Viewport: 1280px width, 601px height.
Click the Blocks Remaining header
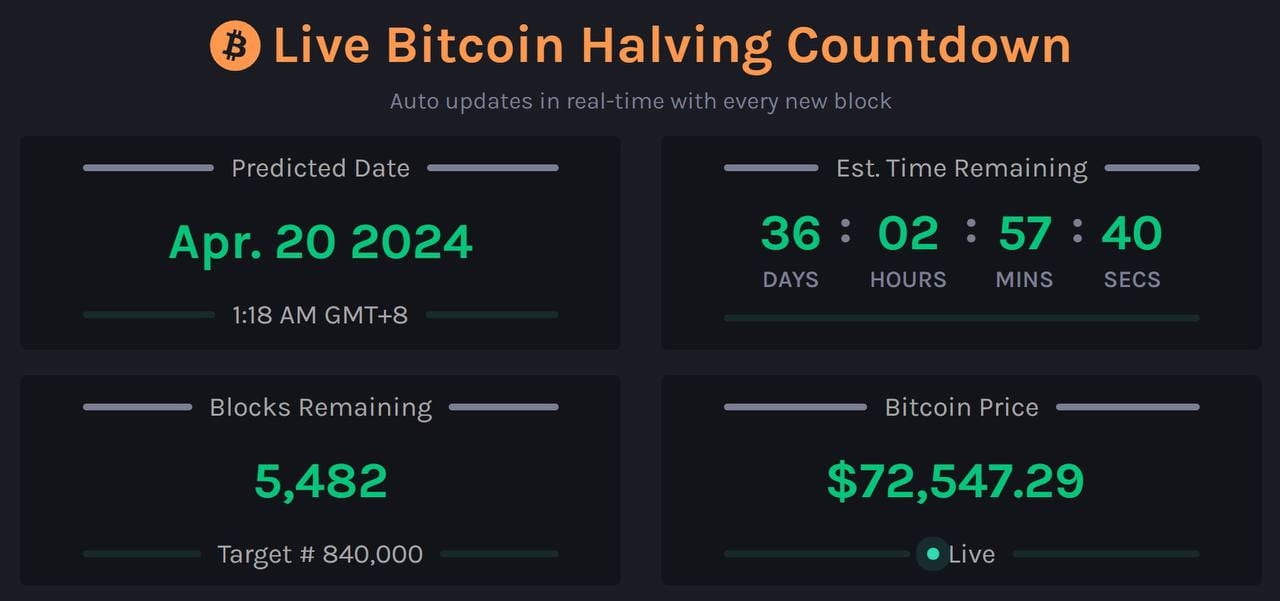pos(320,407)
